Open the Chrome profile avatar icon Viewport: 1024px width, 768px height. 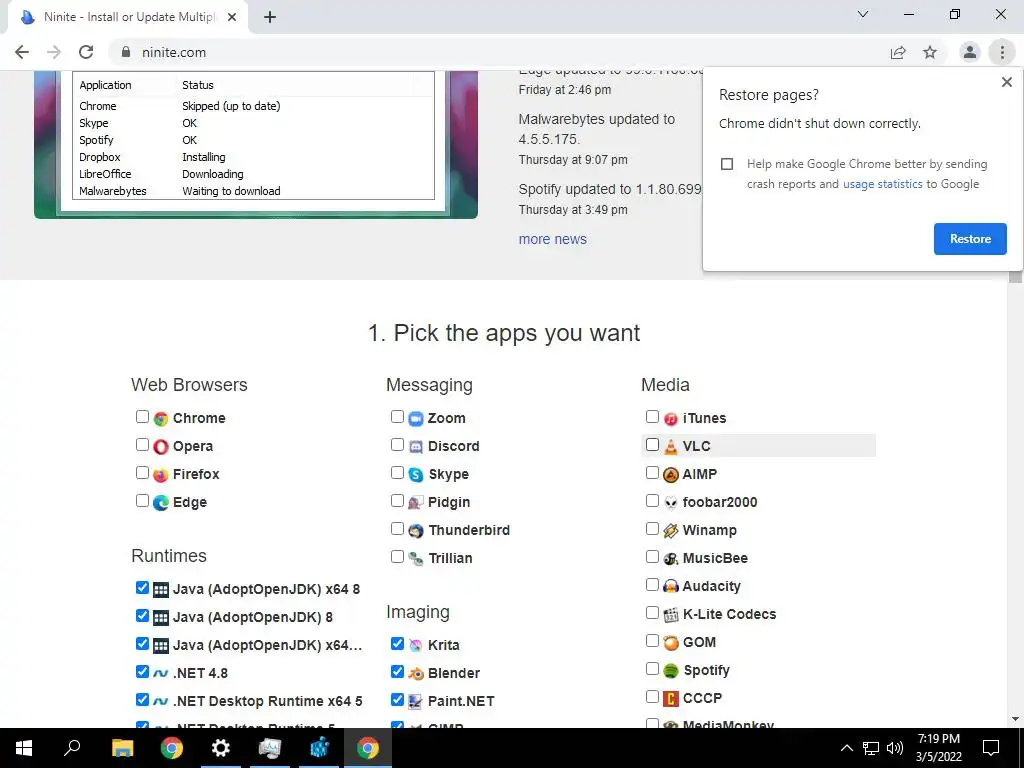(970, 52)
